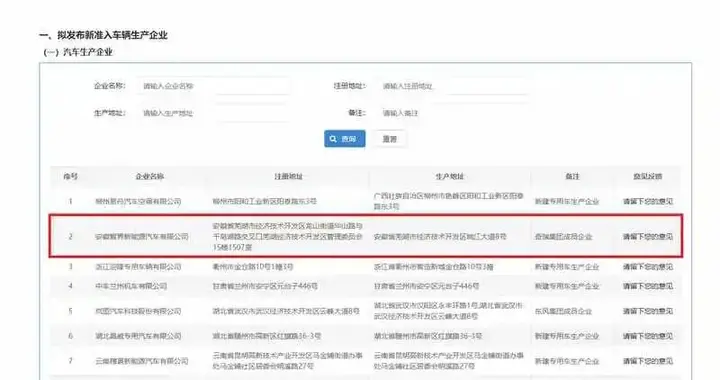Image resolution: width=720 pixels, height=380 pixels.
Task: Click the blue 查询 search button
Action: point(345,139)
